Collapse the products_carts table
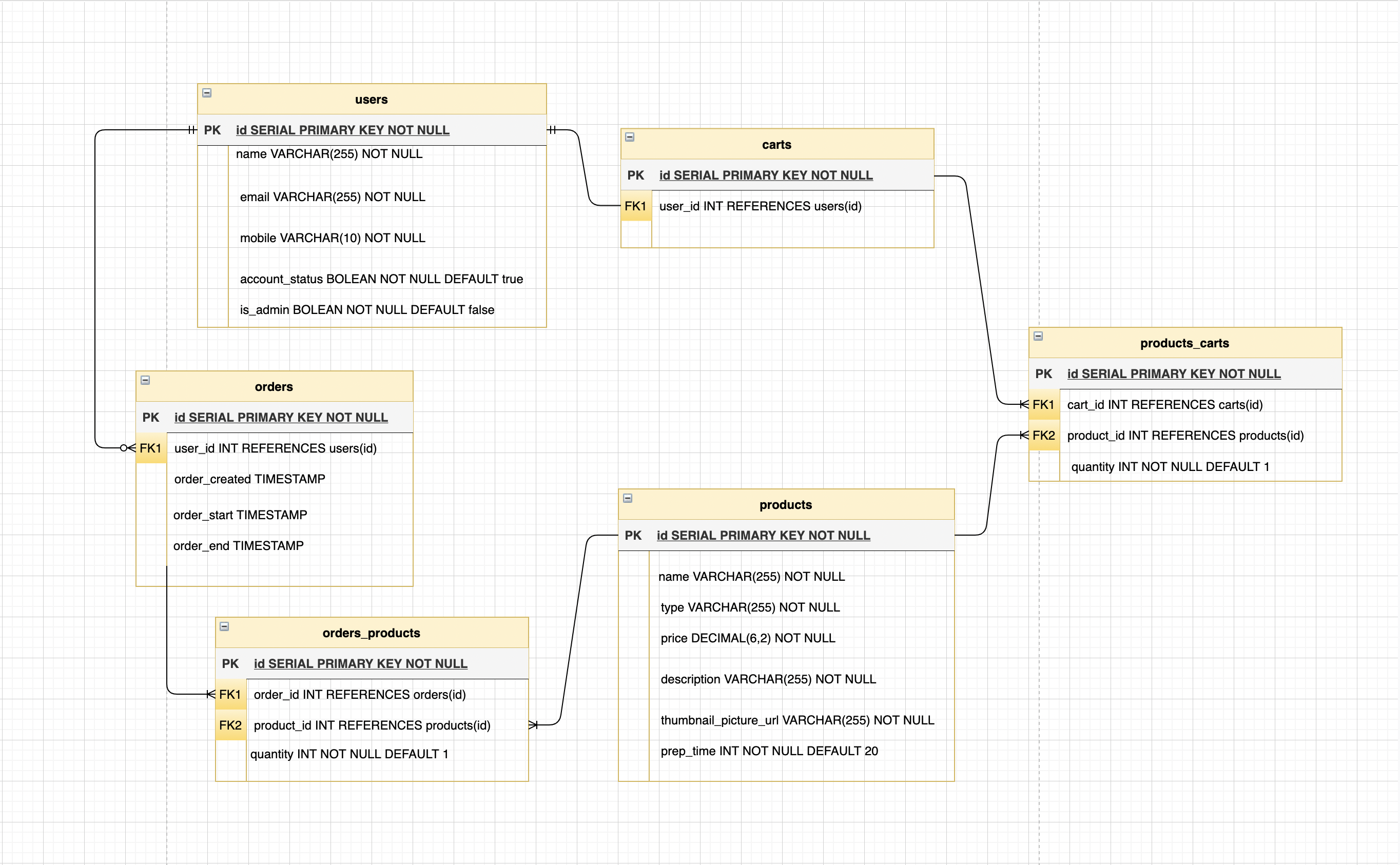 point(1038,337)
